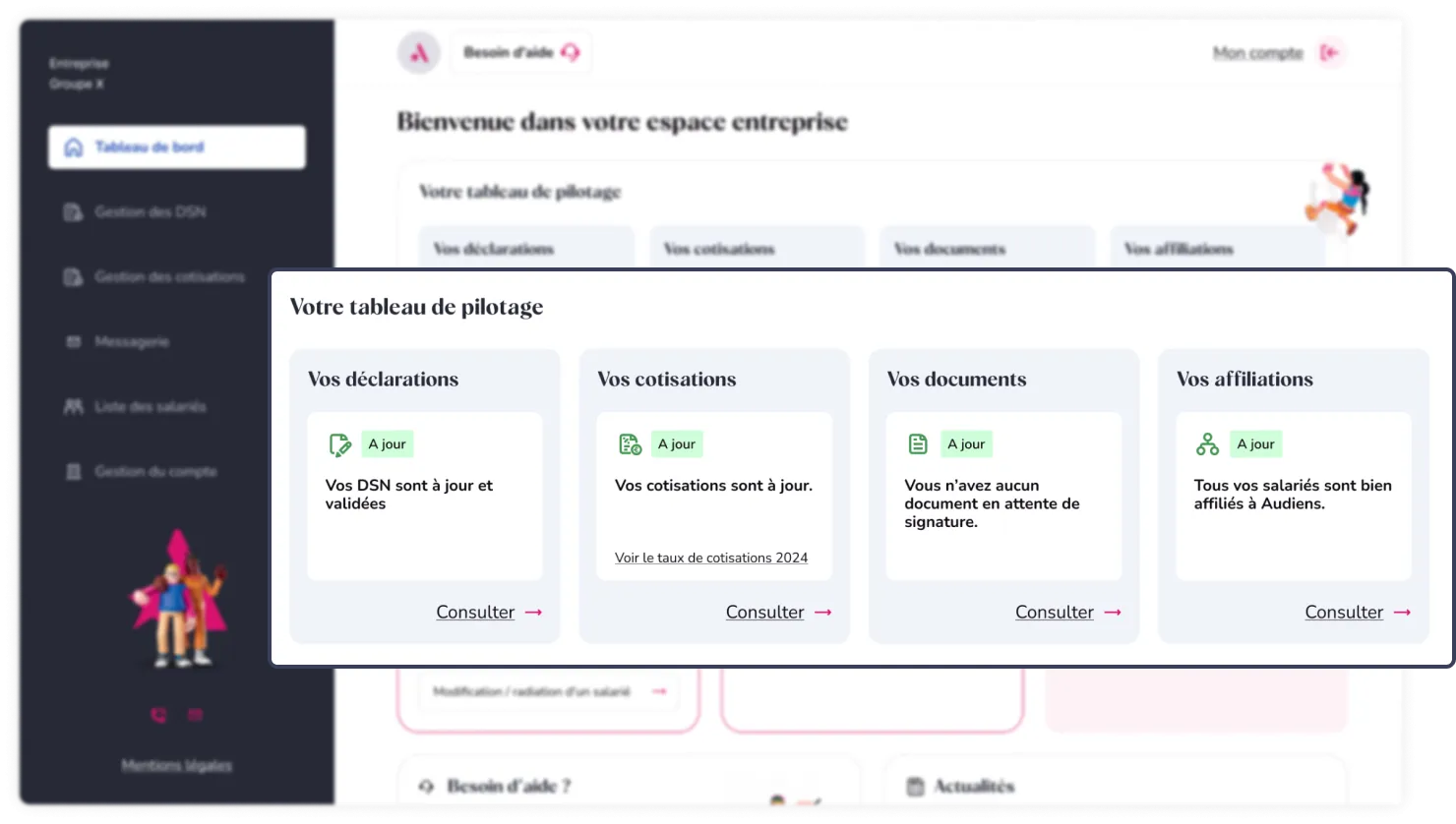Viewport: 1456px width, 824px height.
Task: Open Tableau de bord in sidebar
Action: pyautogui.click(x=176, y=147)
